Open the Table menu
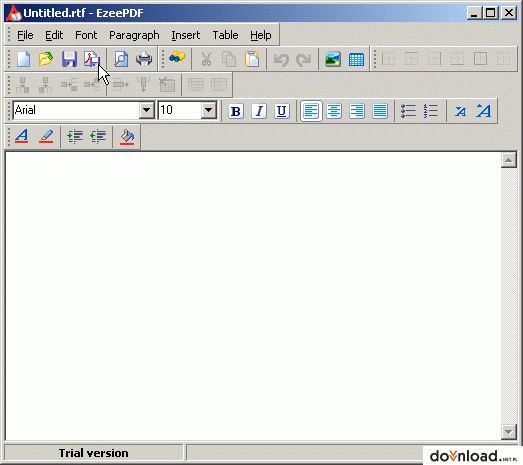This screenshot has width=523, height=465. pyautogui.click(x=225, y=35)
